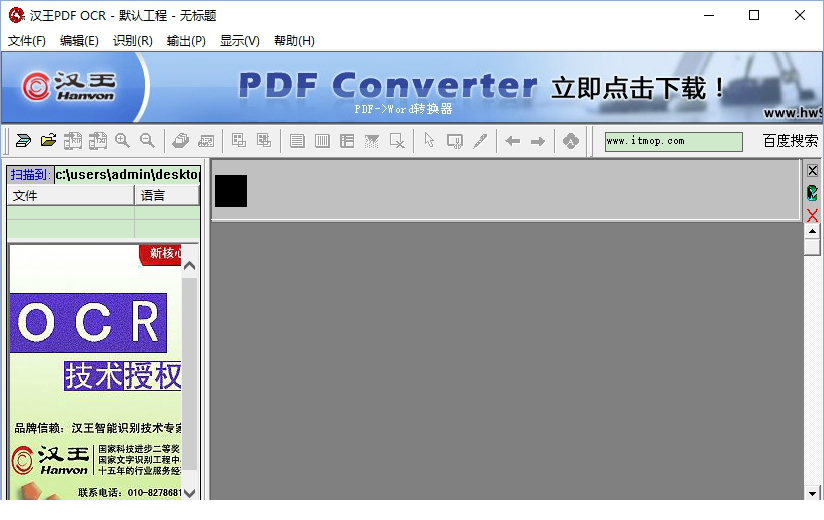Open the 识别(R) menu
This screenshot has width=824, height=520.
[x=133, y=41]
